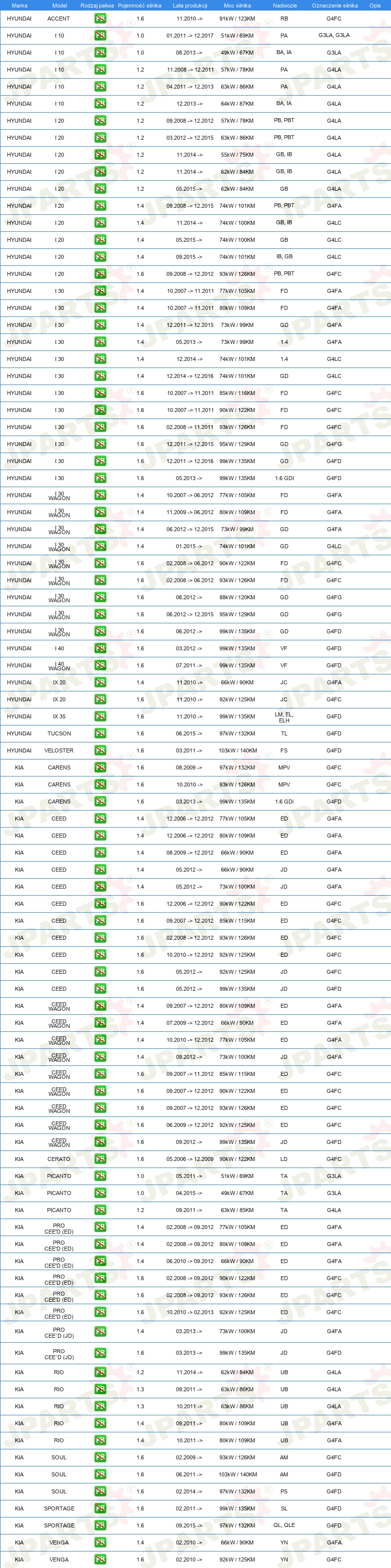This screenshot has height=1568, width=391.
Task: Click the '88kW / 120KM' power cell
Action: click(237, 597)
